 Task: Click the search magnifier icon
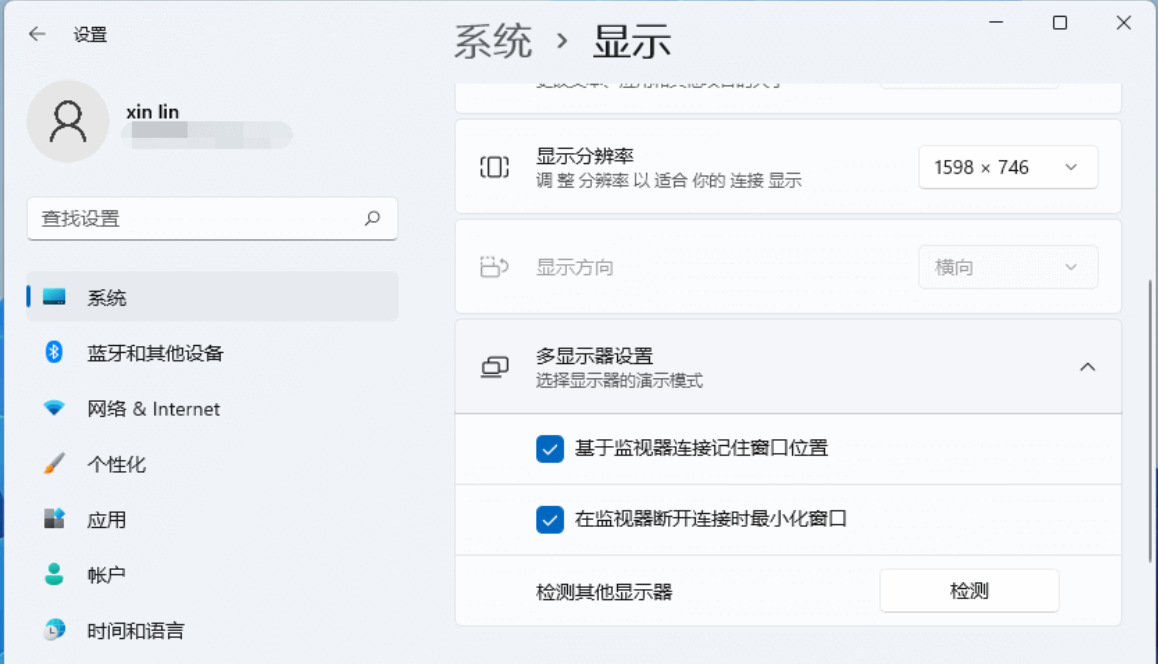click(373, 218)
